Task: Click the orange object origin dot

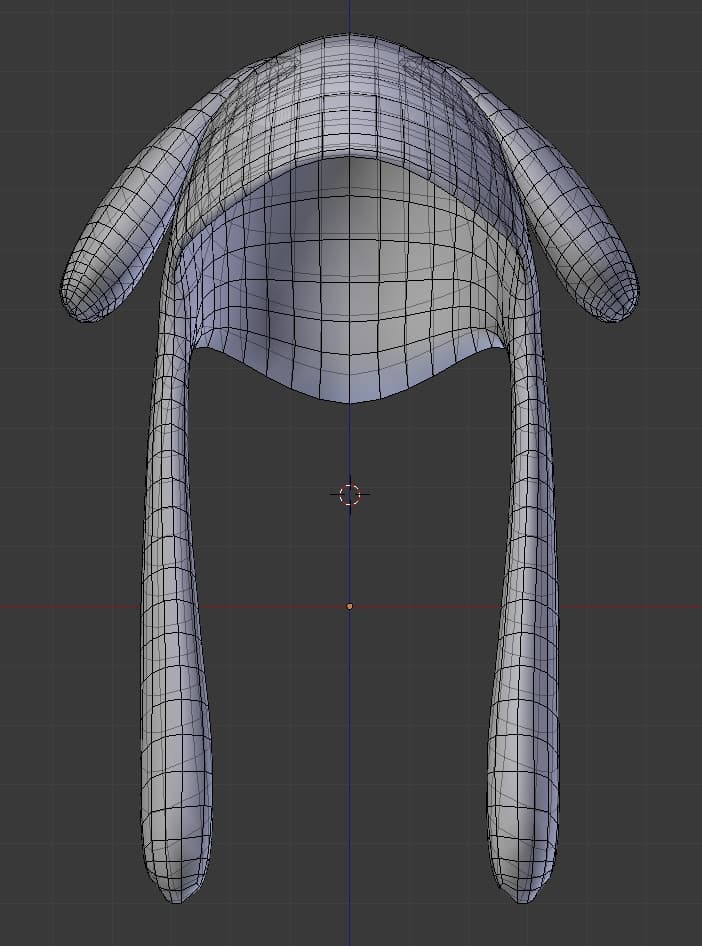Action: coord(349,606)
